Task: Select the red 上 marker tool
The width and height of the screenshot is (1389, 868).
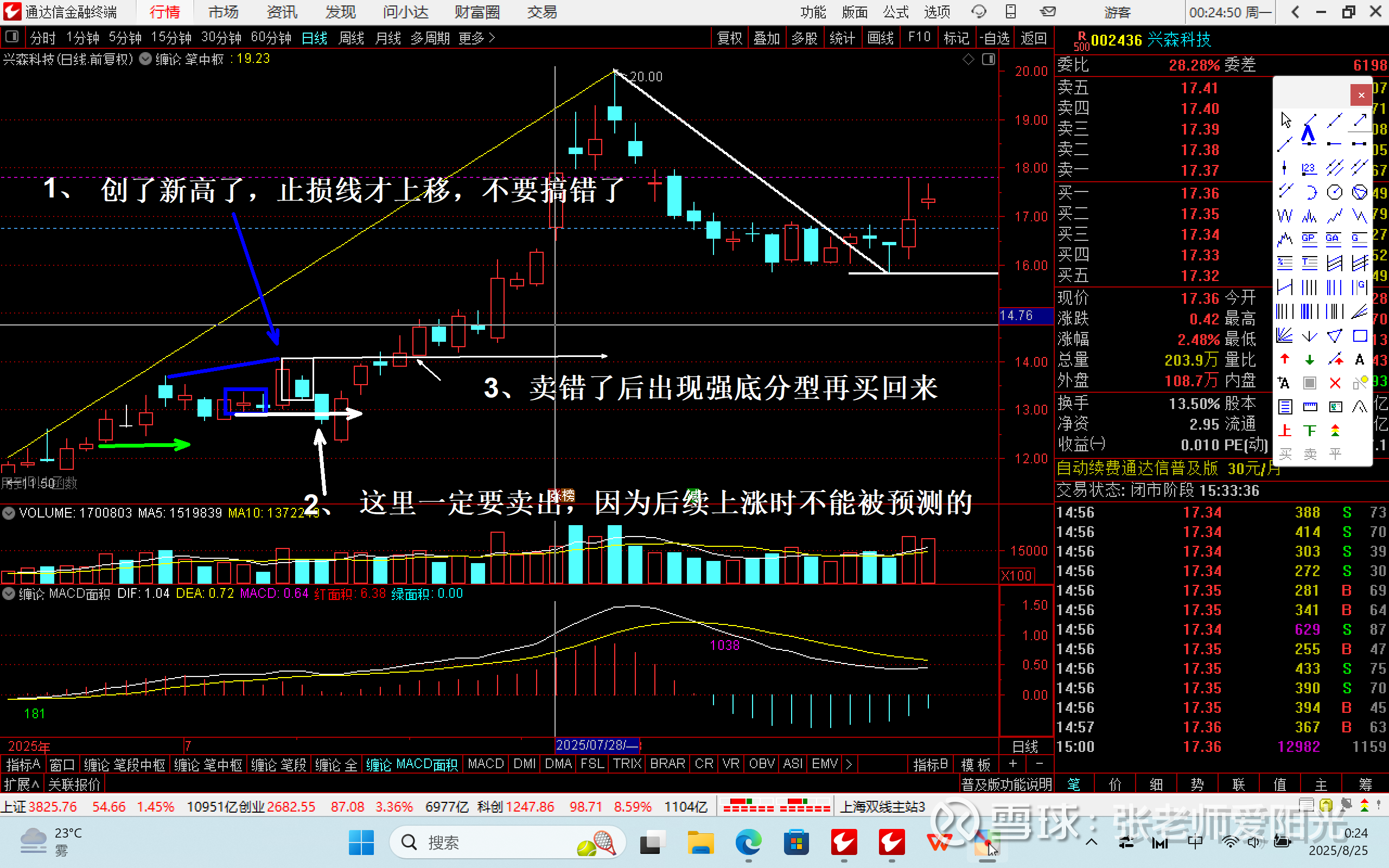Action: tap(1284, 431)
